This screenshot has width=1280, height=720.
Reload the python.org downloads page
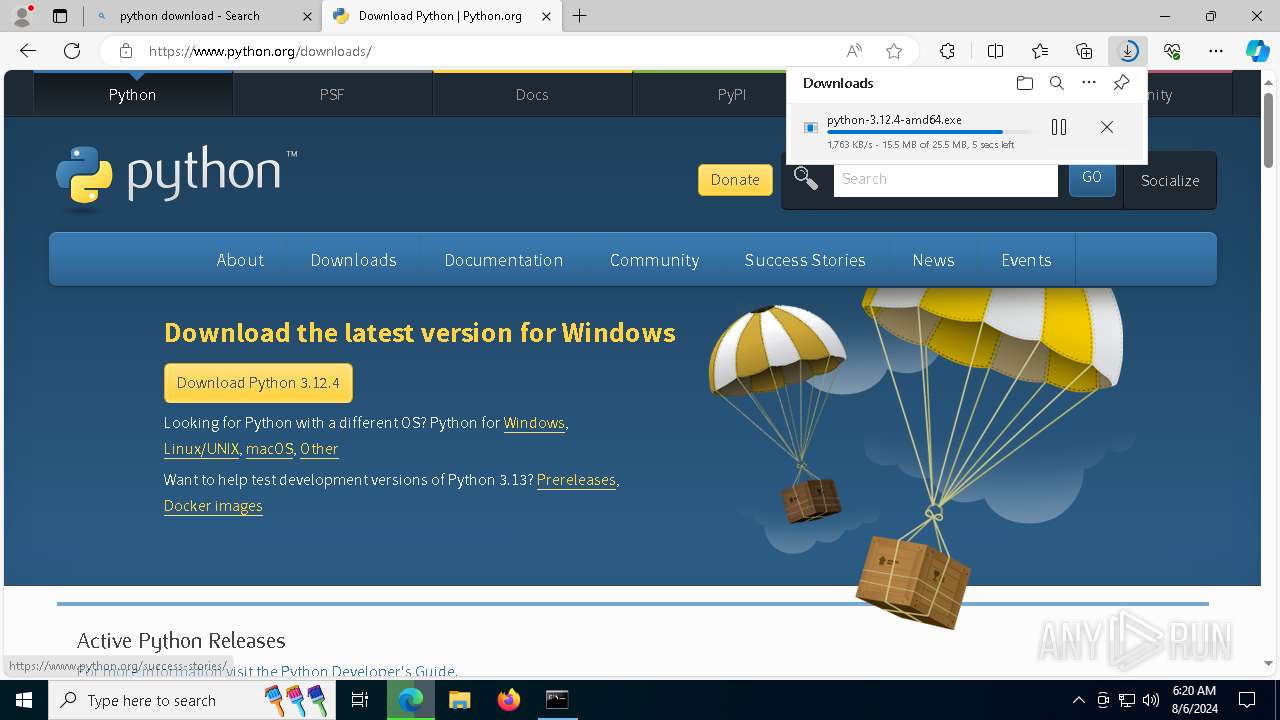pyautogui.click(x=72, y=51)
